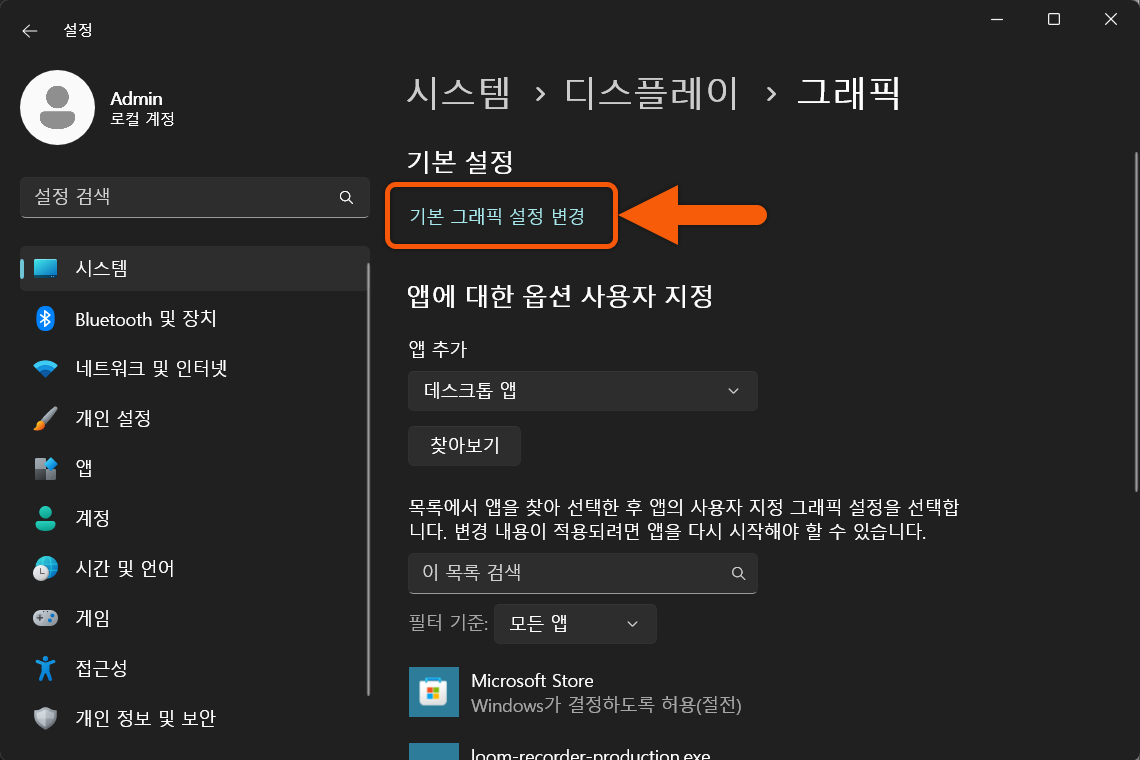The width and height of the screenshot is (1140, 760).
Task: Open the 시스템 settings section icon
Action: coord(44,268)
